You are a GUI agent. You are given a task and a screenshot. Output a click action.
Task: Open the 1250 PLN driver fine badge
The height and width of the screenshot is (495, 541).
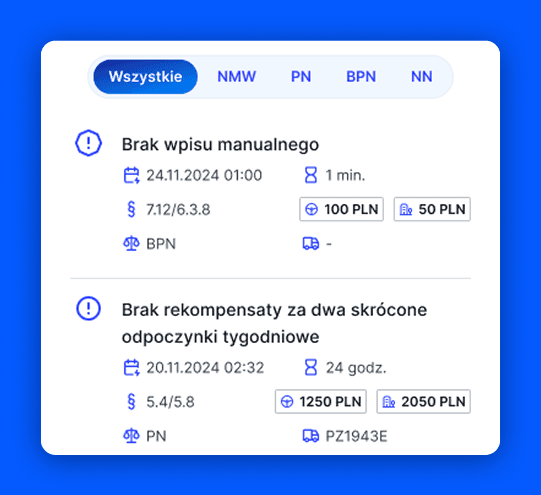point(321,402)
